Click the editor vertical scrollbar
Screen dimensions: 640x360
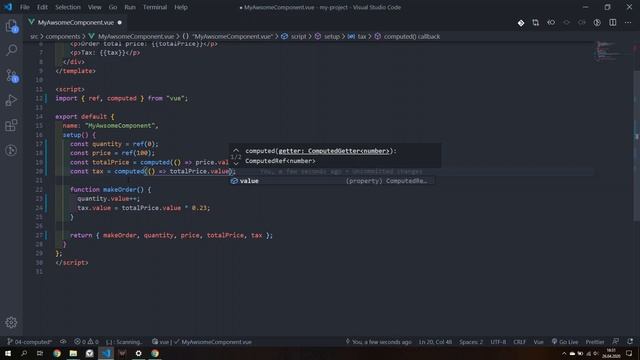point(636,146)
